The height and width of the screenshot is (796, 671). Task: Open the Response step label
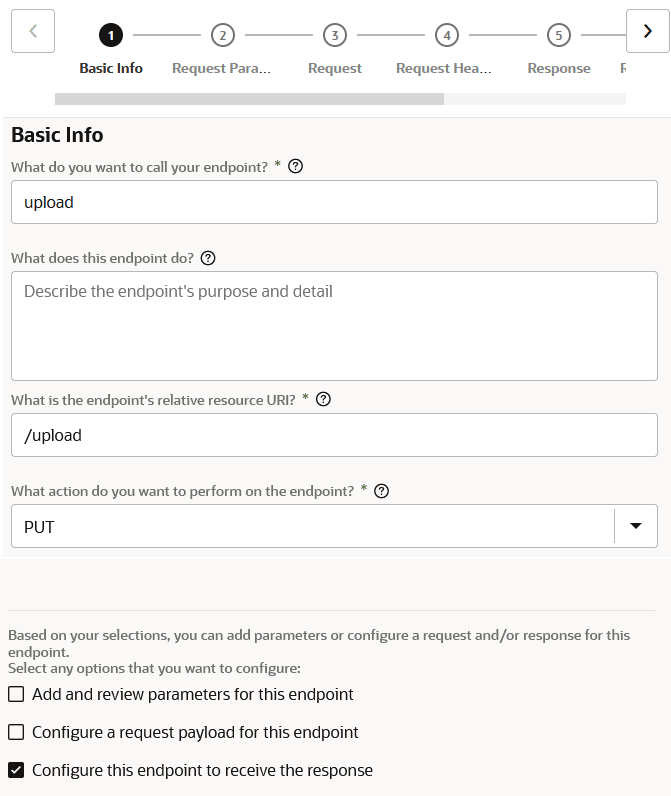[559, 69]
